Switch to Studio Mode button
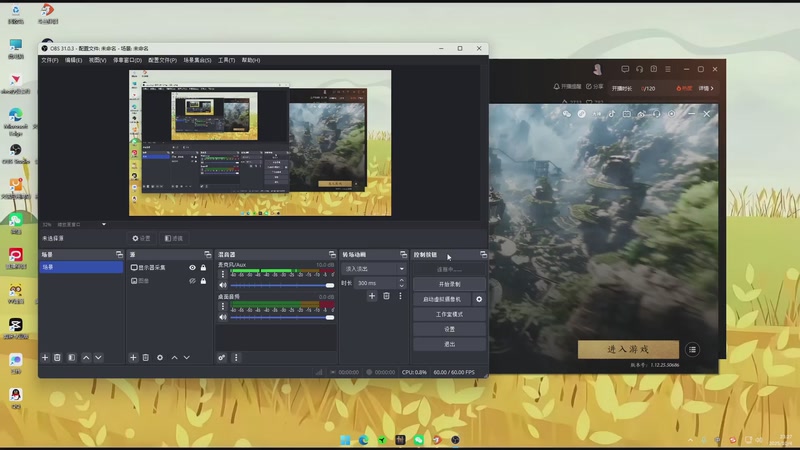 tap(449, 314)
